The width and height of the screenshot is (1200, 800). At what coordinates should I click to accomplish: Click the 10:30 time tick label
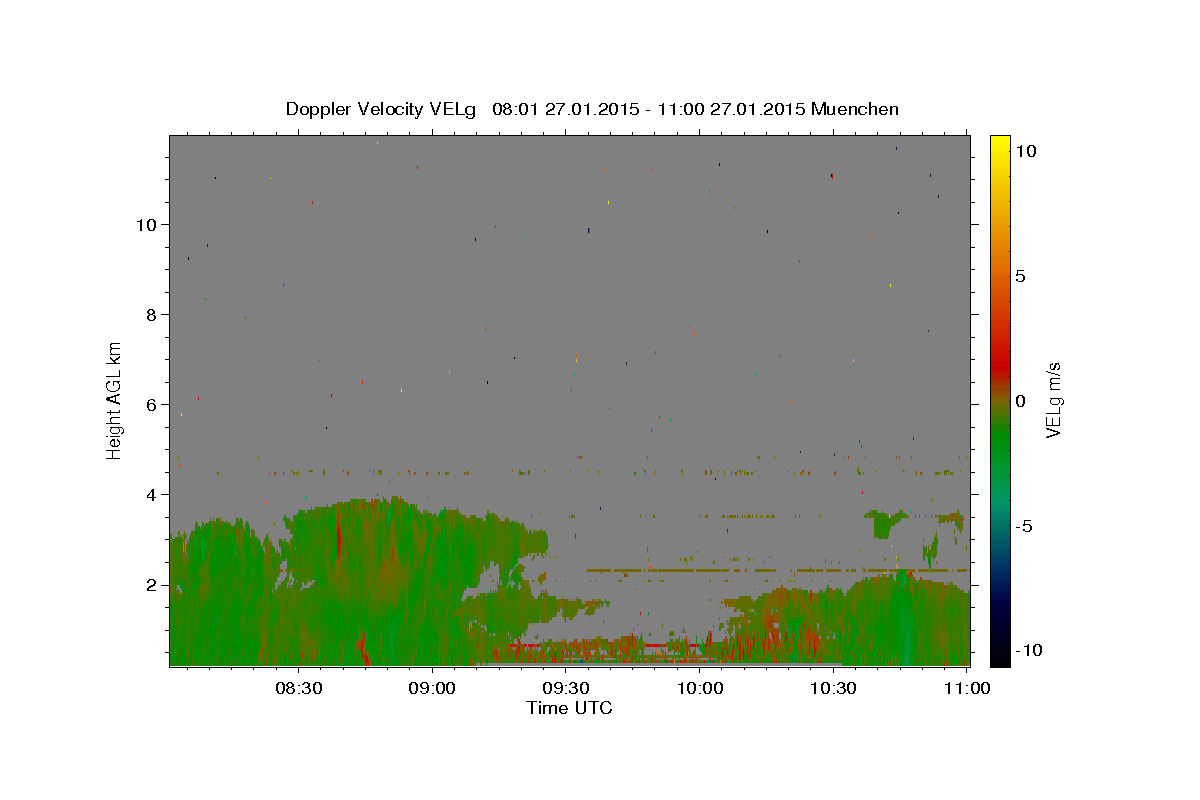point(833,688)
